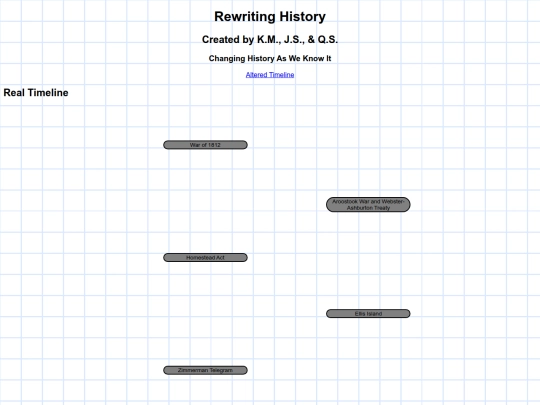Click the Created by K.M., J.S., & Q.S. text
The height and width of the screenshot is (405, 540).
(270, 40)
